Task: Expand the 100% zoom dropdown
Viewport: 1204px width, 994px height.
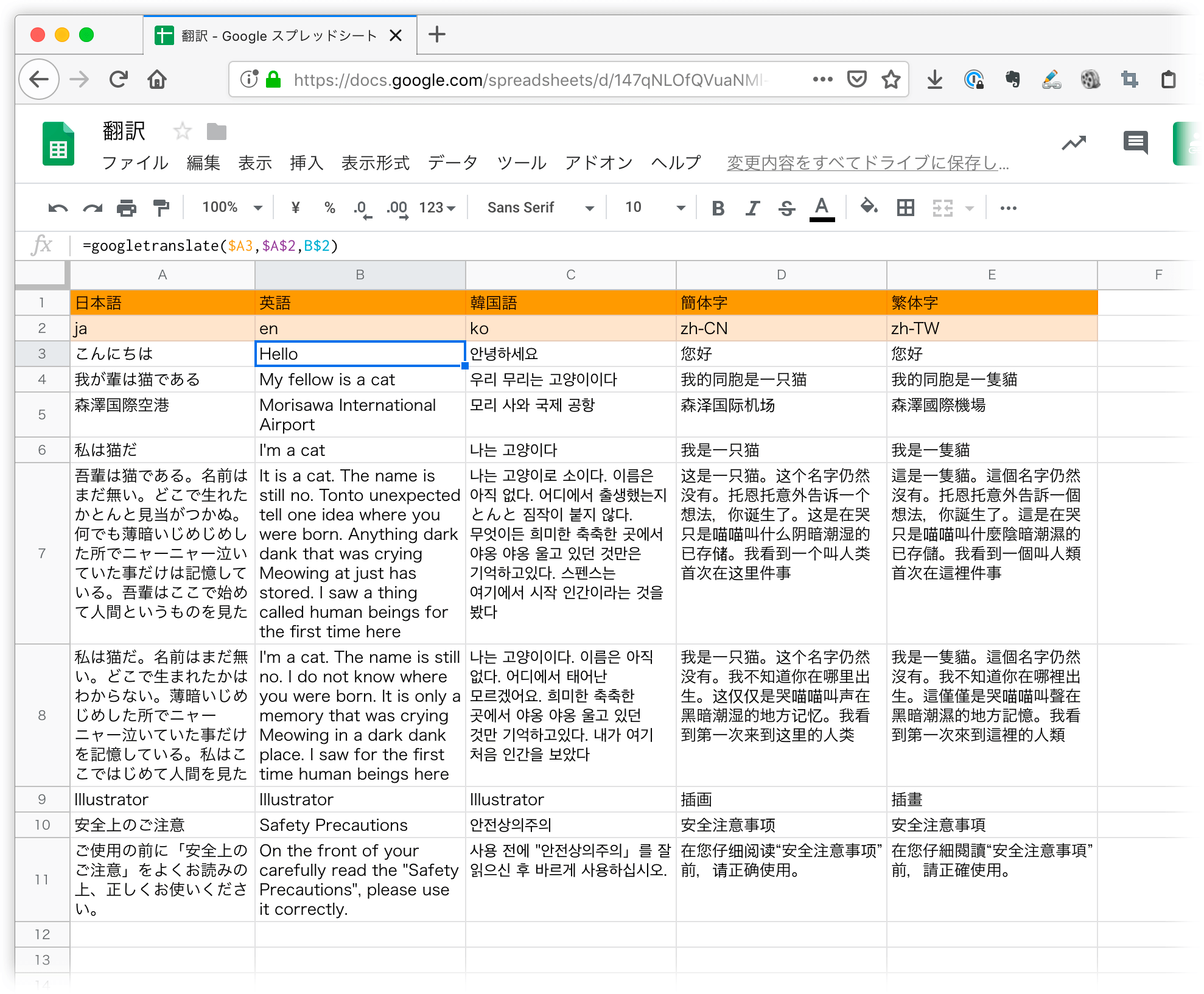Action: click(232, 208)
